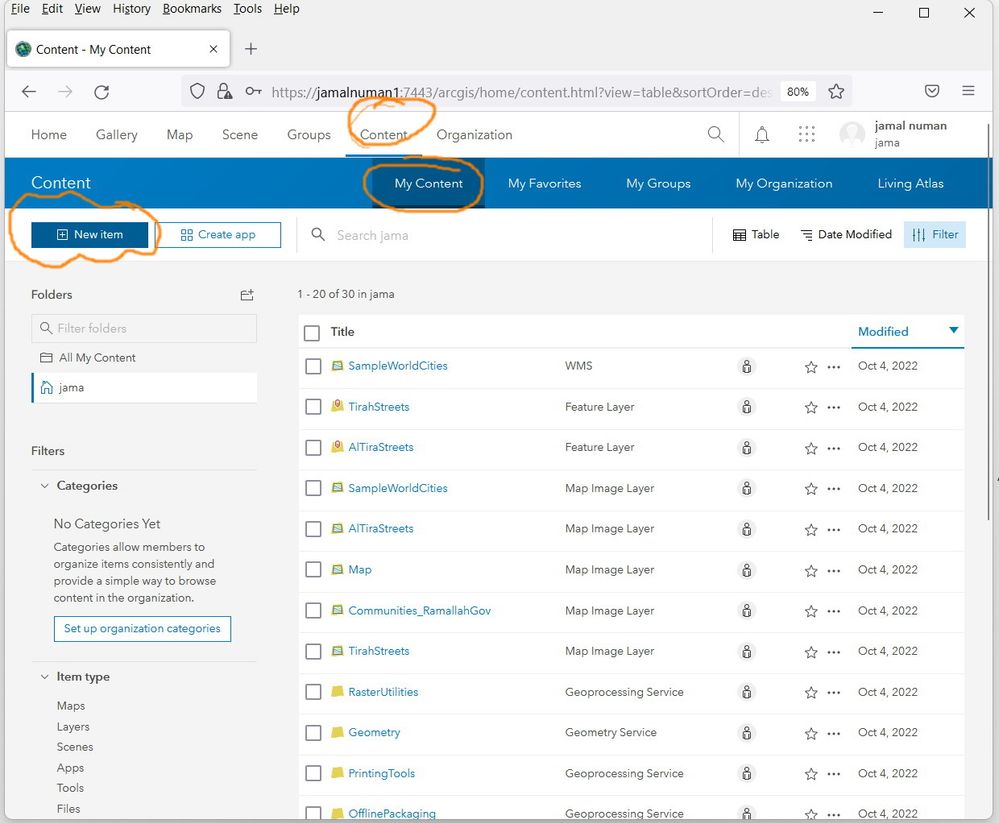Click the Search jama input field

503,235
